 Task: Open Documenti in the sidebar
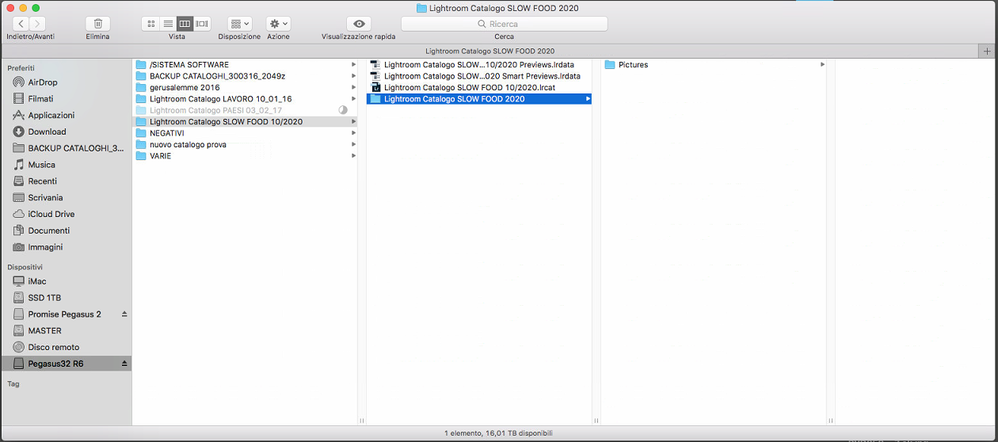[66, 231]
